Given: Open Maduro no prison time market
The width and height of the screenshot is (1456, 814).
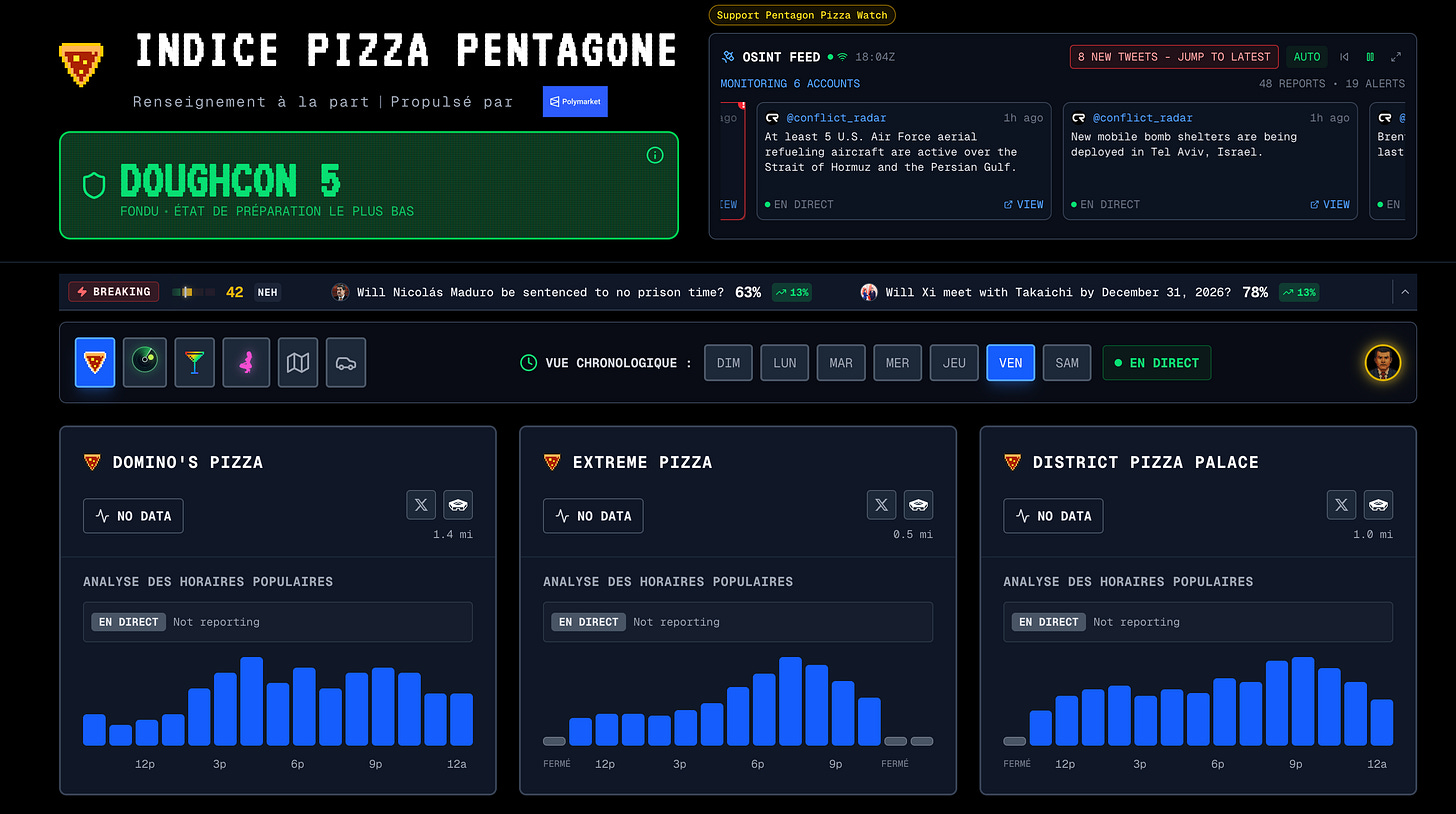Looking at the screenshot, I should [x=540, y=292].
